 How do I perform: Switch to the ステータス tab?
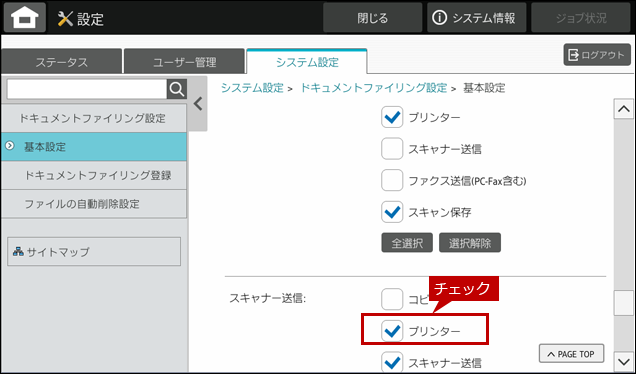click(x=62, y=62)
